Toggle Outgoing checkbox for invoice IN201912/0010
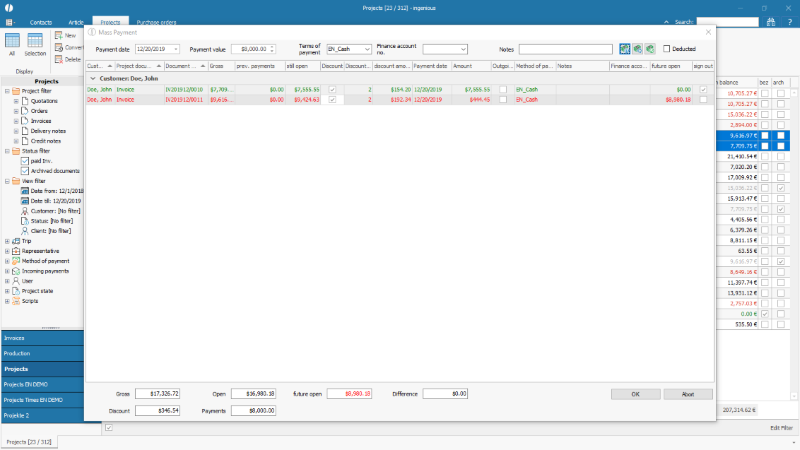Screen dimensions: 800x450 pyautogui.click(x=503, y=89)
